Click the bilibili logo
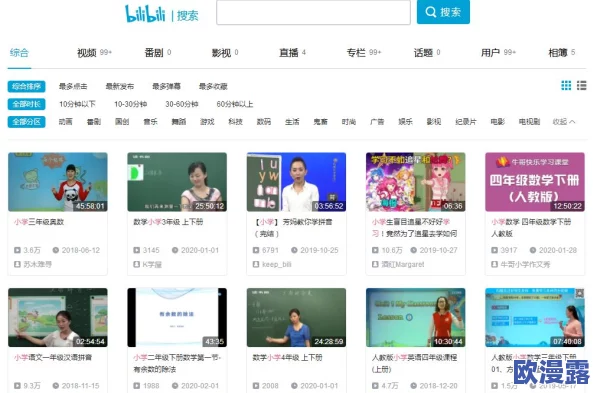The image size is (594, 393). (145, 13)
